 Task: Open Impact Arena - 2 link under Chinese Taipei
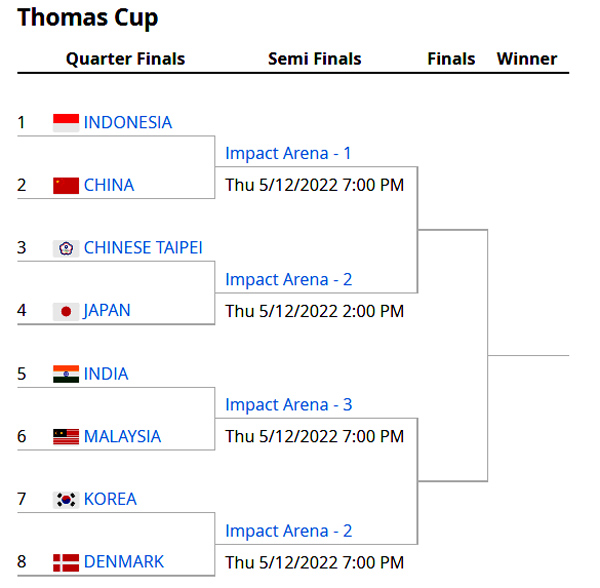pos(289,280)
